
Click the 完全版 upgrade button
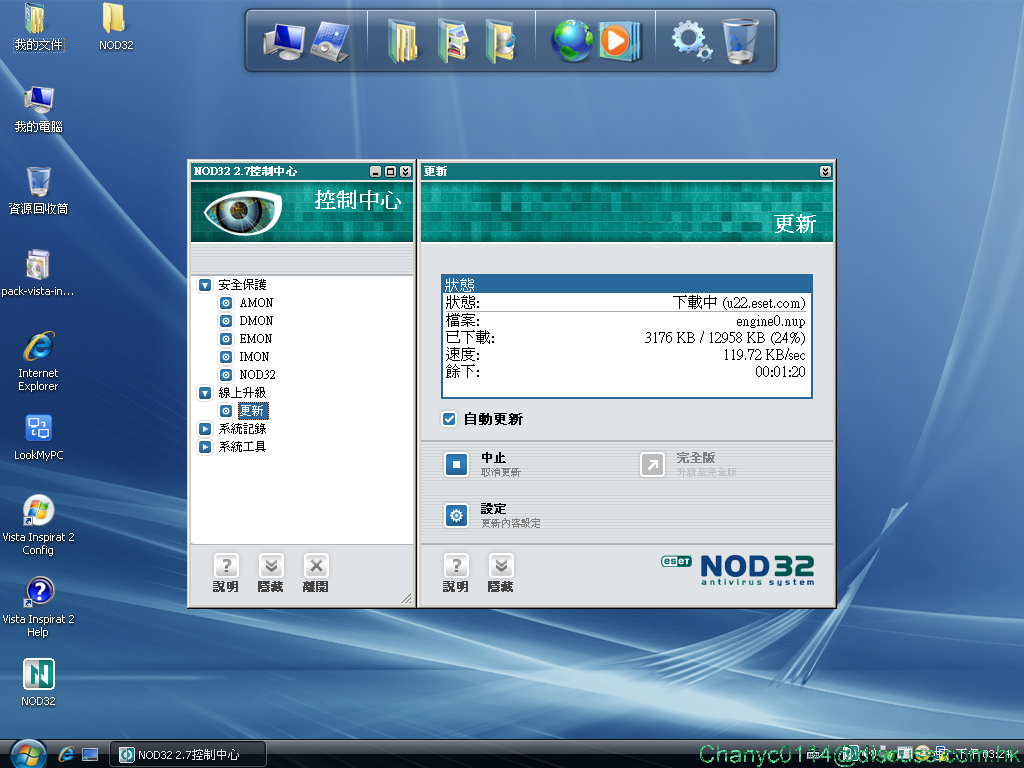652,465
